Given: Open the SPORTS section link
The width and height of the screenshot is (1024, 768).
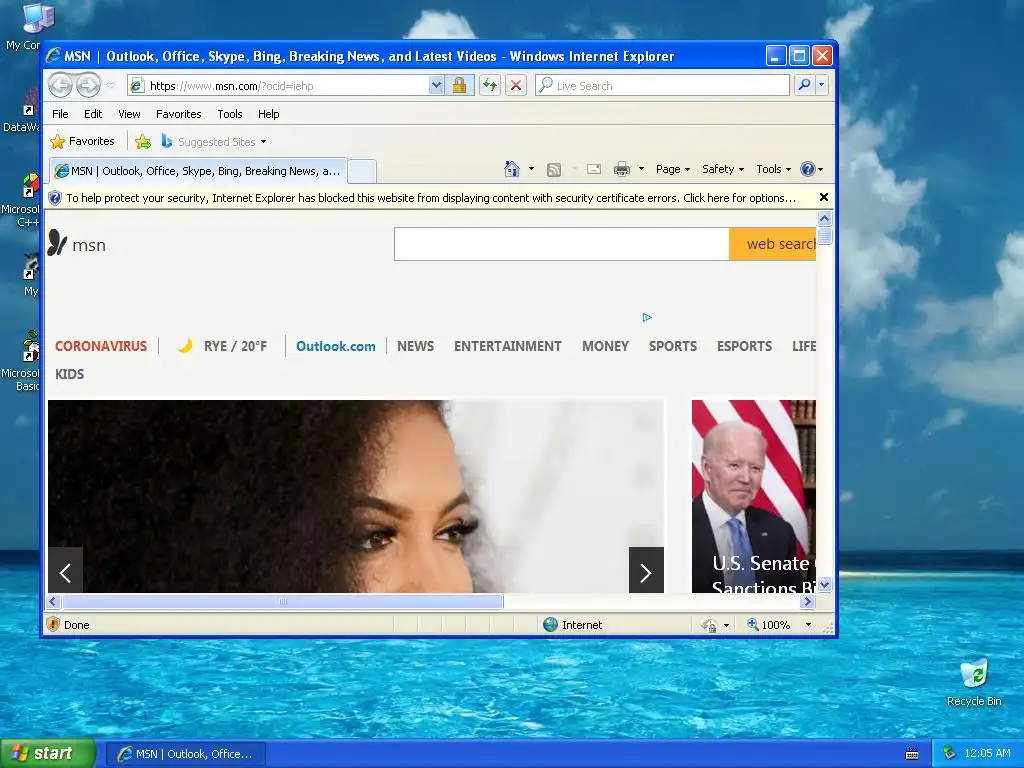Looking at the screenshot, I should click(673, 346).
